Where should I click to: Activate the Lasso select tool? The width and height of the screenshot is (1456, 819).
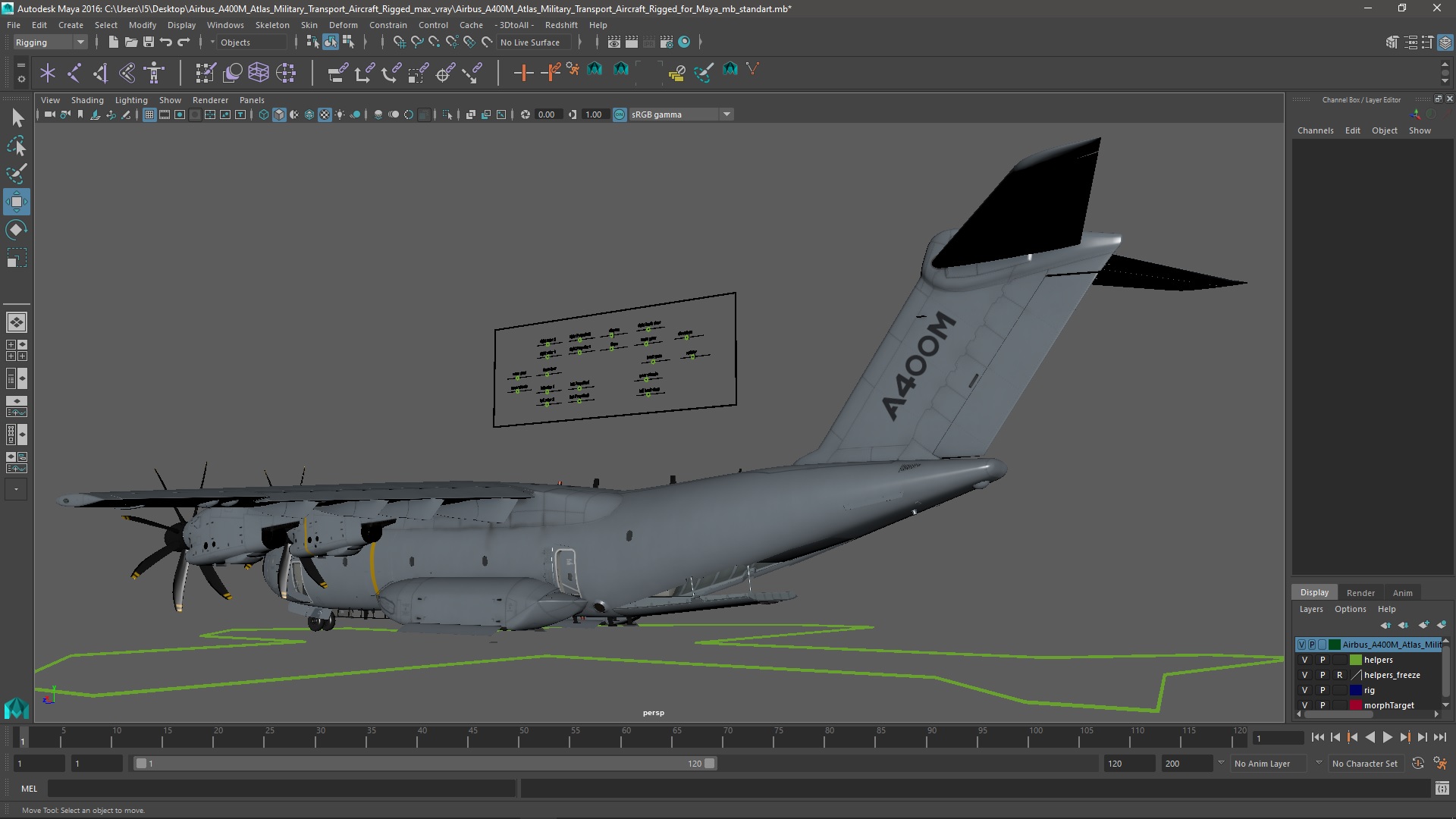17,146
